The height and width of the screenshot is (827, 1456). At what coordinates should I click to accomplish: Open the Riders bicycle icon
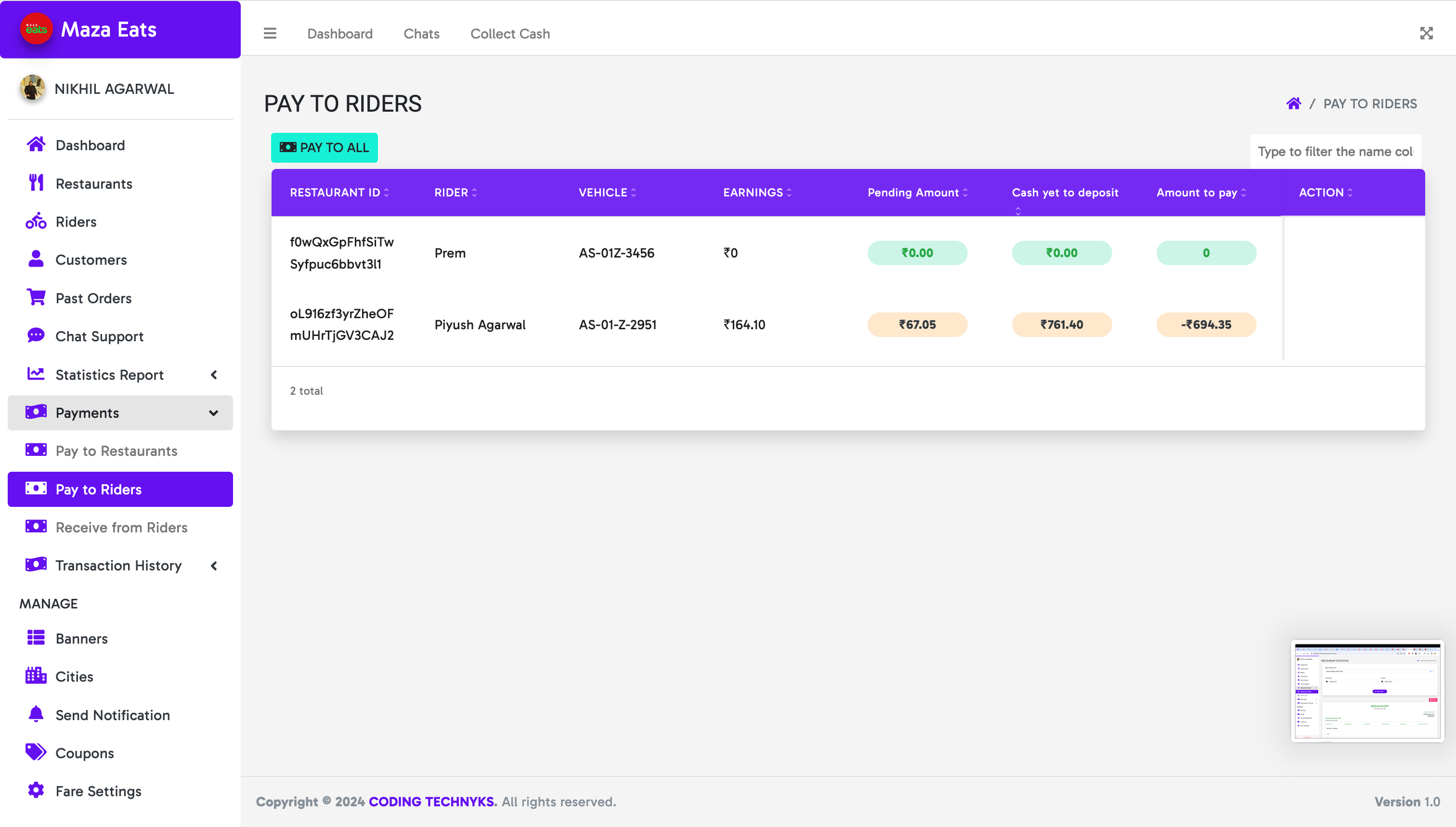(36, 221)
